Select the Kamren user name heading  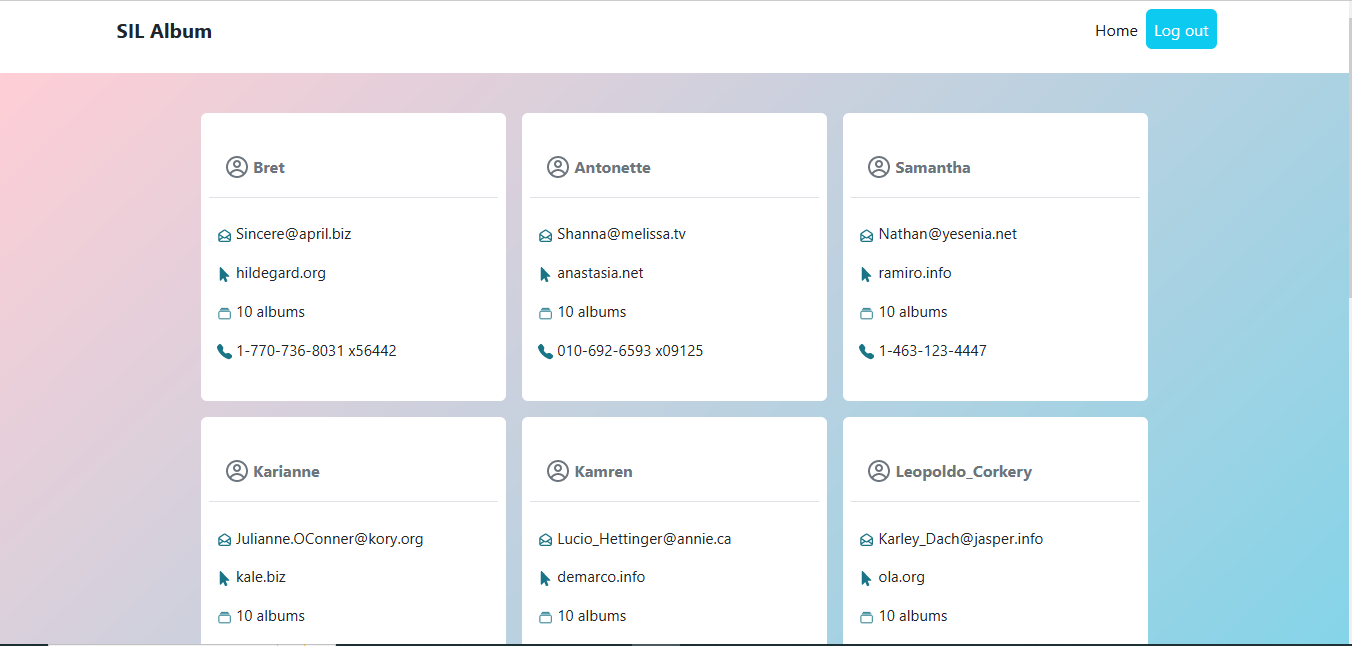pos(603,471)
